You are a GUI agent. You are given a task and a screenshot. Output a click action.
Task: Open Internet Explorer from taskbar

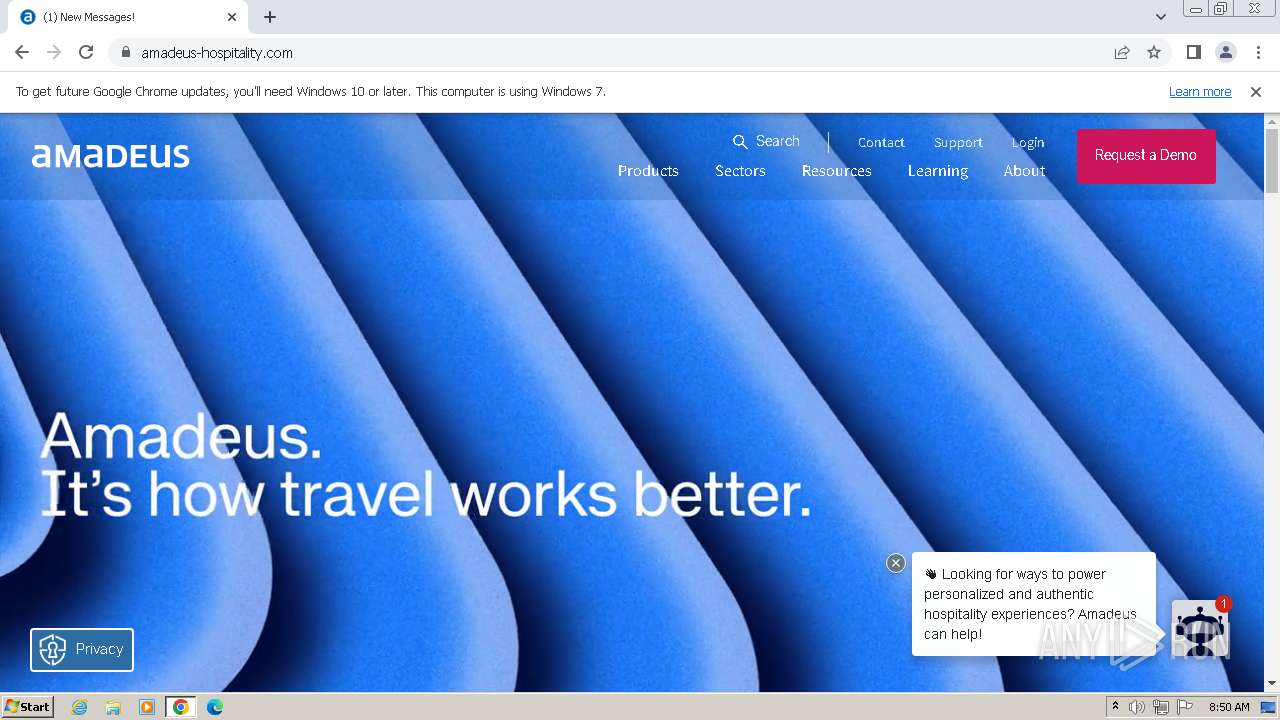79,707
